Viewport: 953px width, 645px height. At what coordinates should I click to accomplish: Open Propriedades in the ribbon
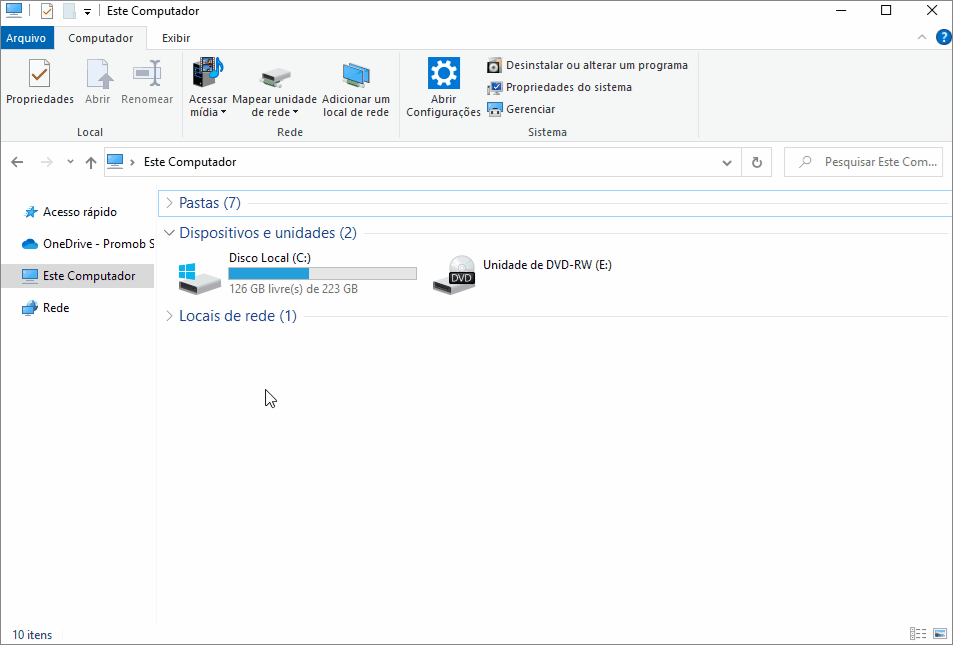[40, 81]
